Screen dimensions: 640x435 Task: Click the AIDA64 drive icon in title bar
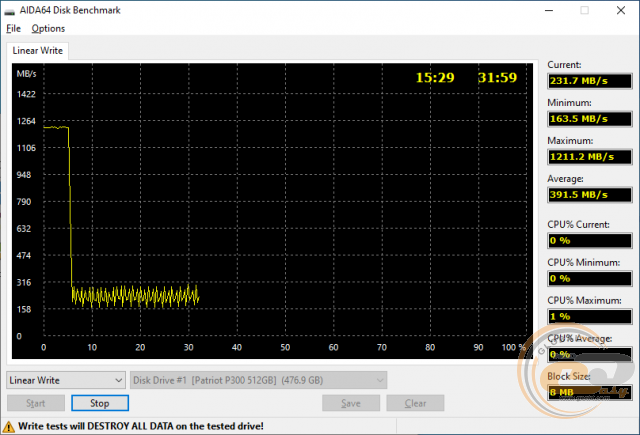coord(9,11)
